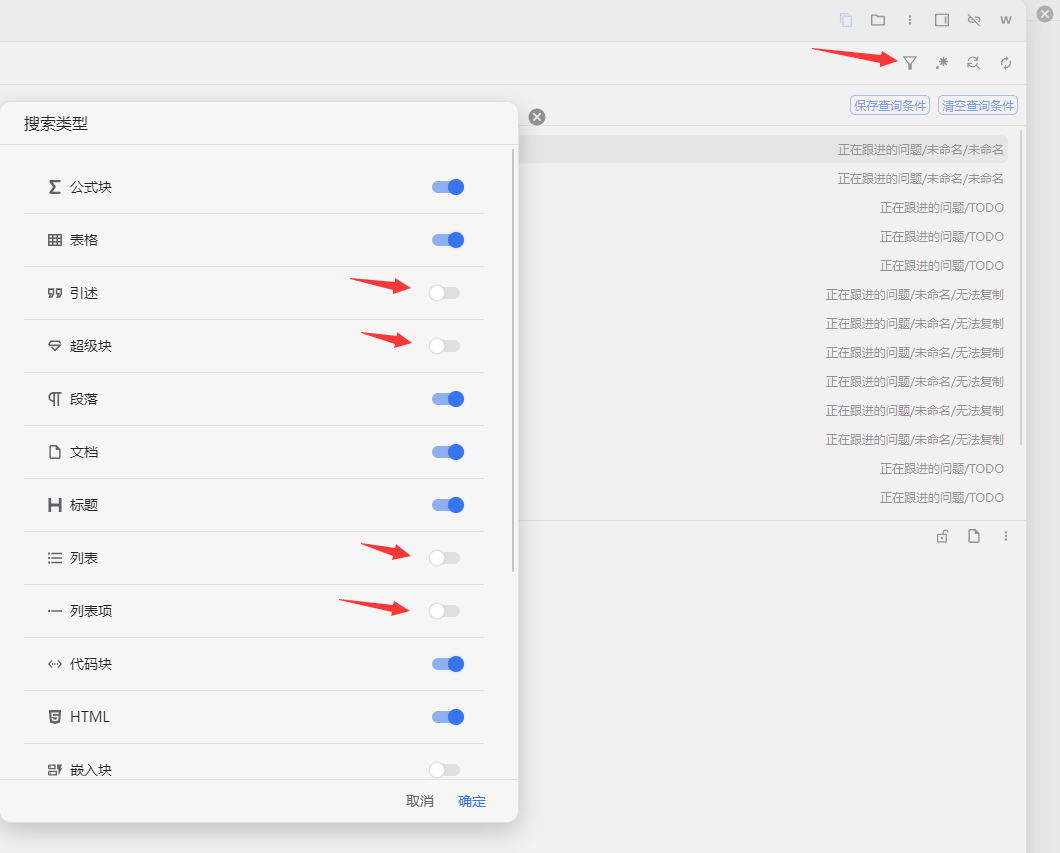Click 清空查询条件 button
Image resolution: width=1060 pixels, height=853 pixels.
(x=978, y=105)
